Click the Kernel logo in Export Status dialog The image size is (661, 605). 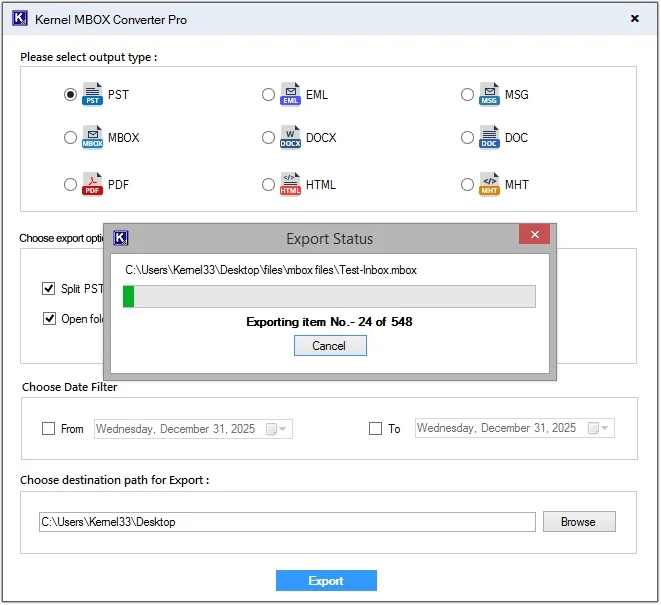tap(121, 238)
